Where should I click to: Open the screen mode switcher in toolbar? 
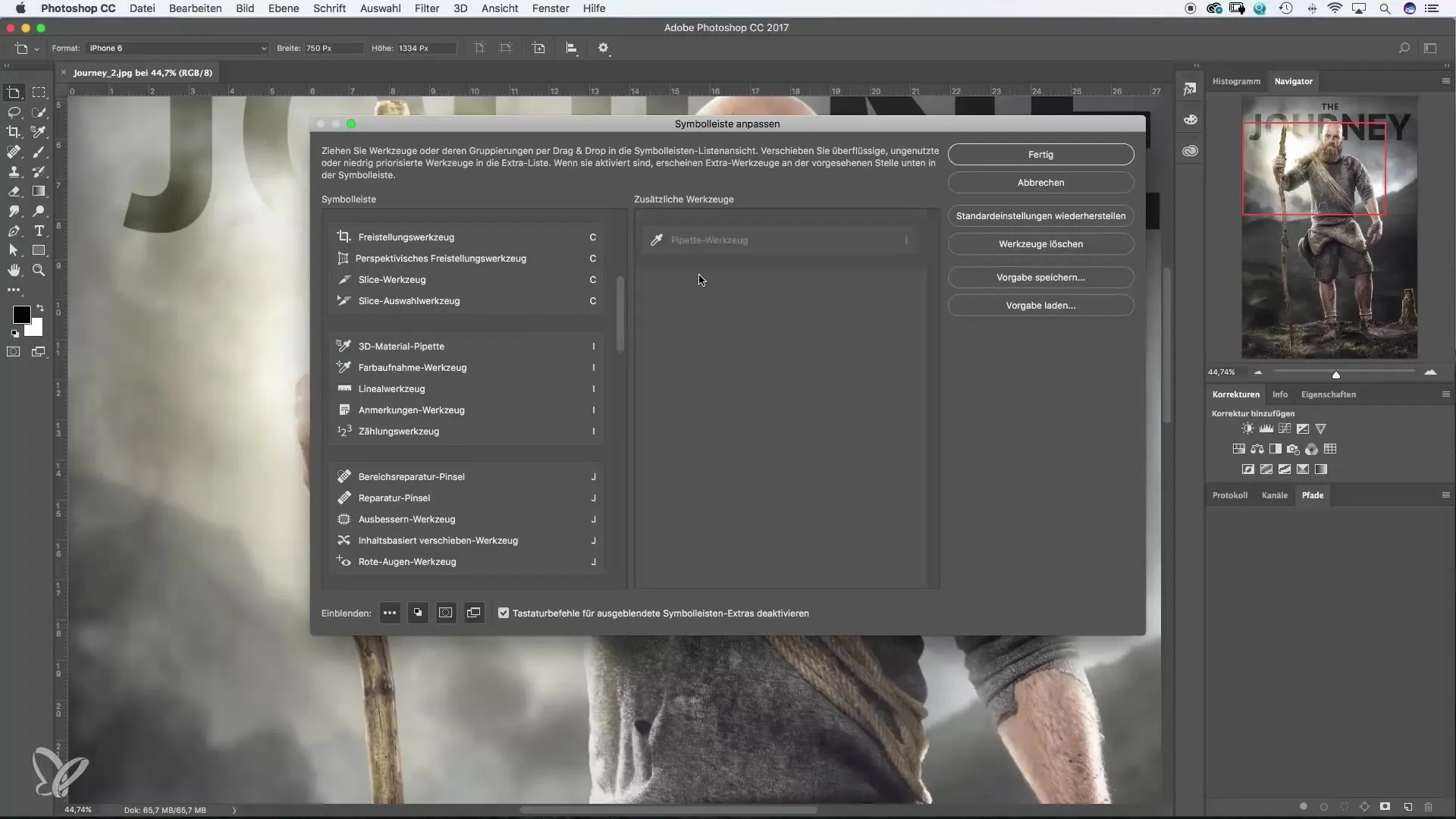39,352
